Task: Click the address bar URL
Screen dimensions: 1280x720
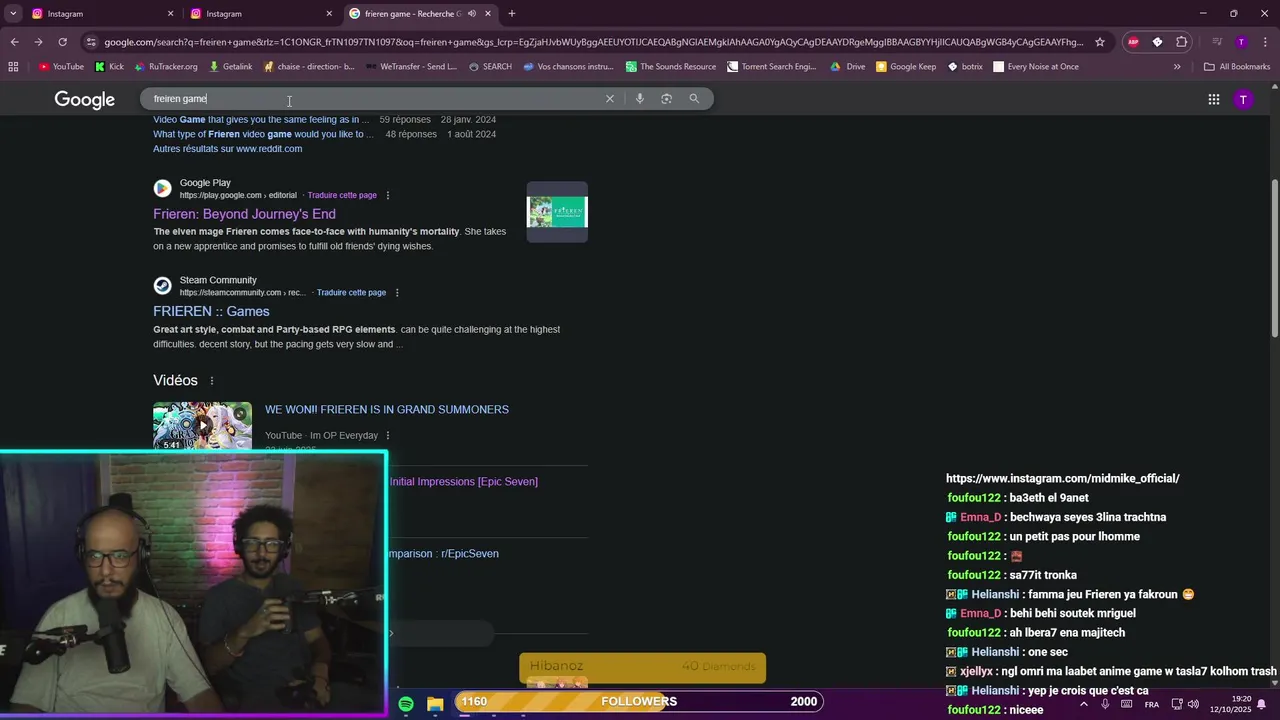Action: [593, 42]
